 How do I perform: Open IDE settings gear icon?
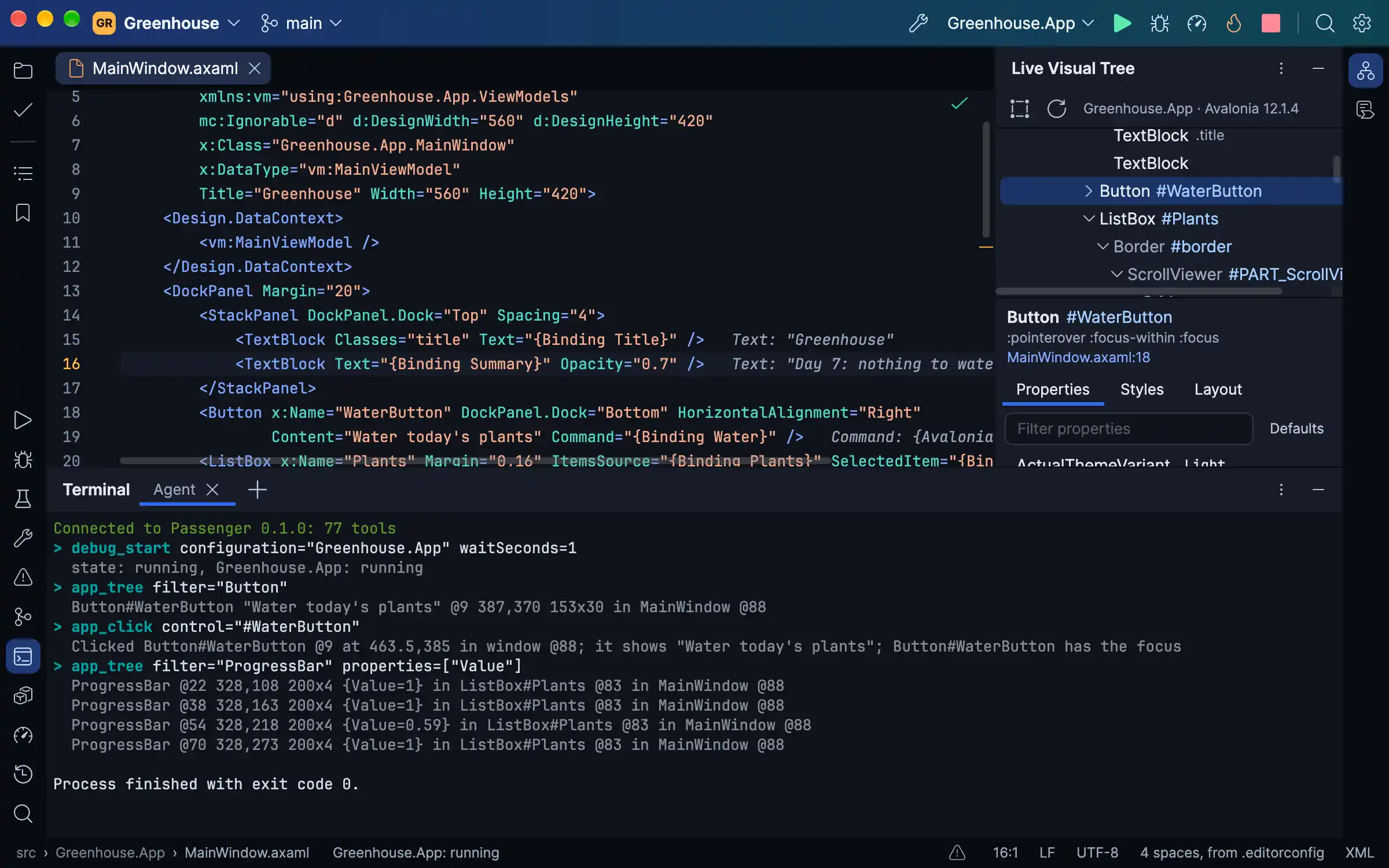(1362, 23)
